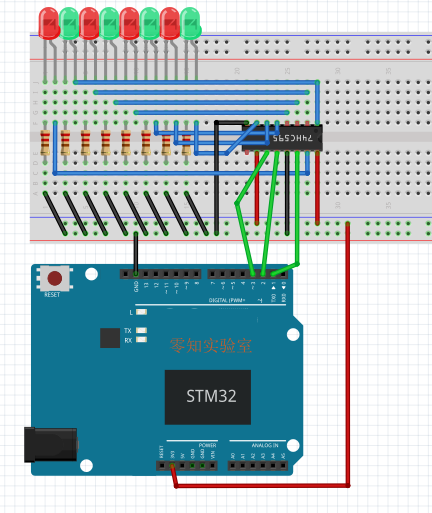432x513 pixels.
Task: Click the TX indicator LED
Action: click(x=142, y=330)
